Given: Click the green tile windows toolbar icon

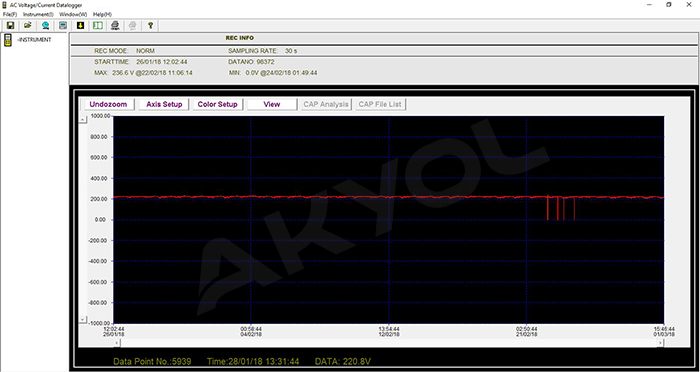Looking at the screenshot, I should coord(97,25).
